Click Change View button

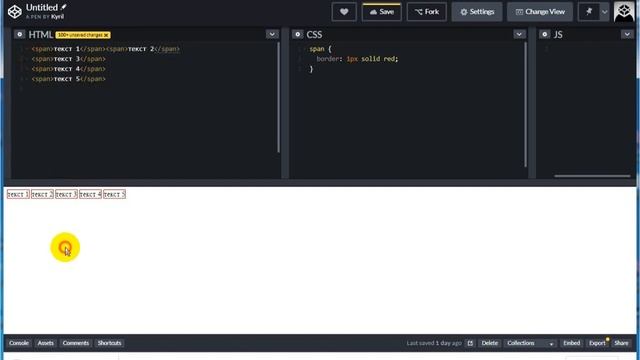click(540, 12)
